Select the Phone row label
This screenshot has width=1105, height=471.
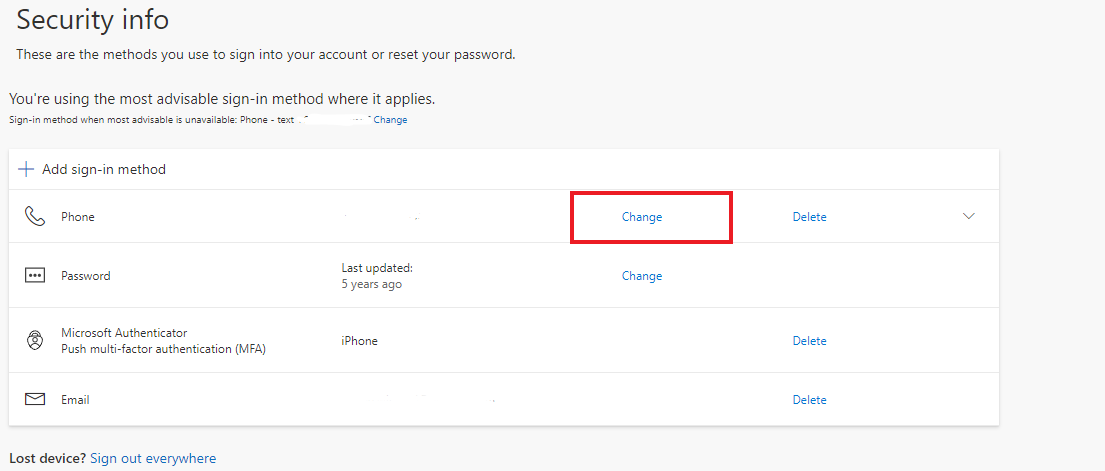point(78,217)
